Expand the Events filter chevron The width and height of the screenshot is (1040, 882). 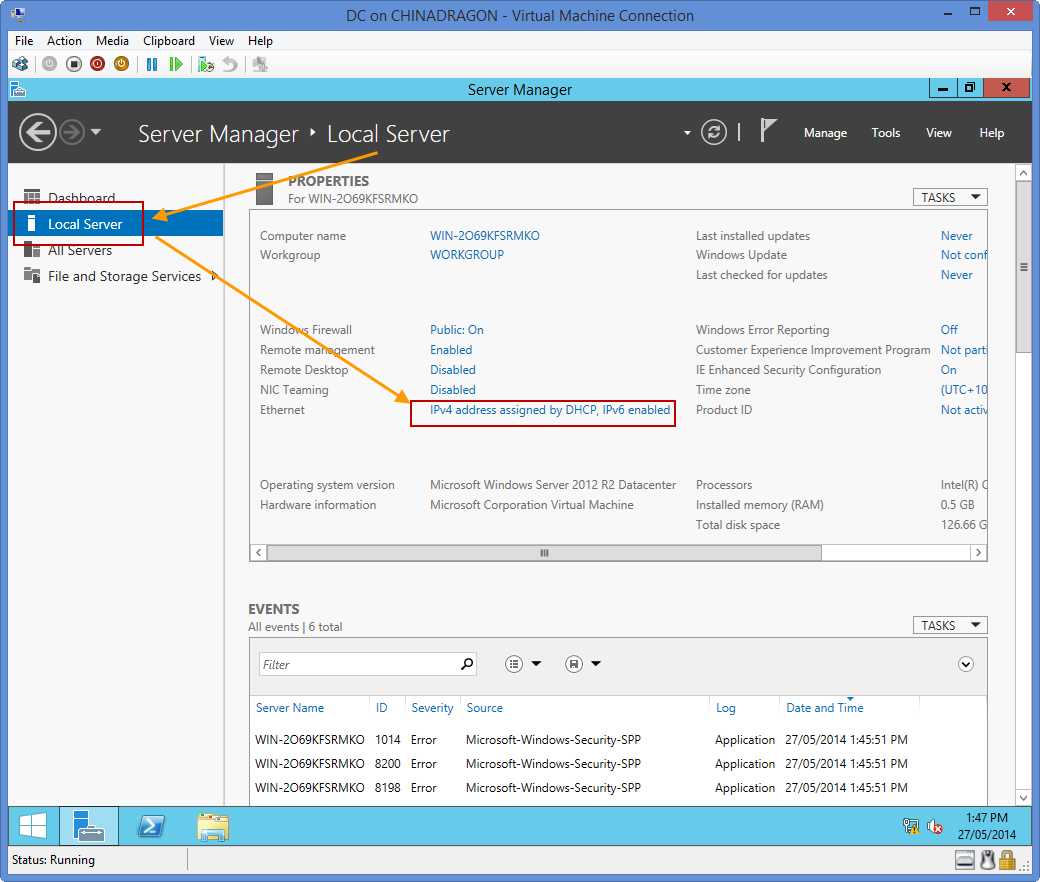(966, 664)
